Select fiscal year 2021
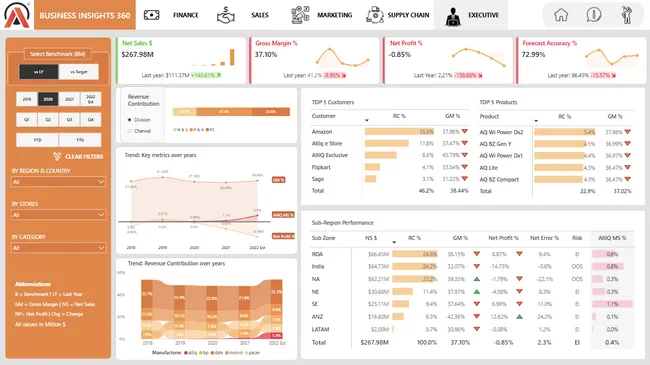 click(69, 99)
